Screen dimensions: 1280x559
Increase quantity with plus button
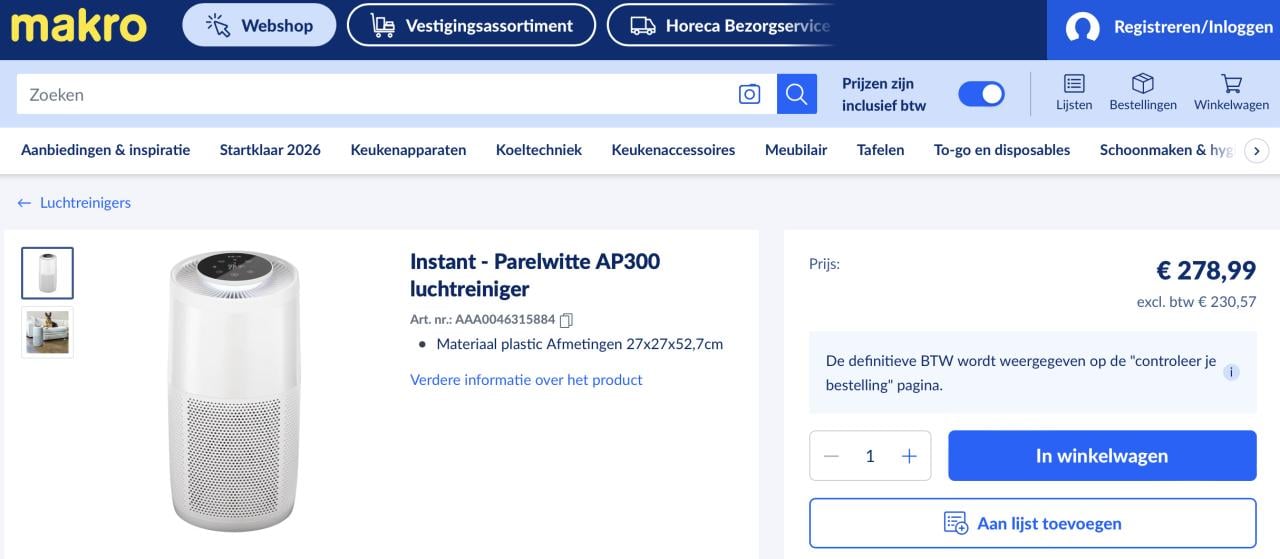click(909, 456)
